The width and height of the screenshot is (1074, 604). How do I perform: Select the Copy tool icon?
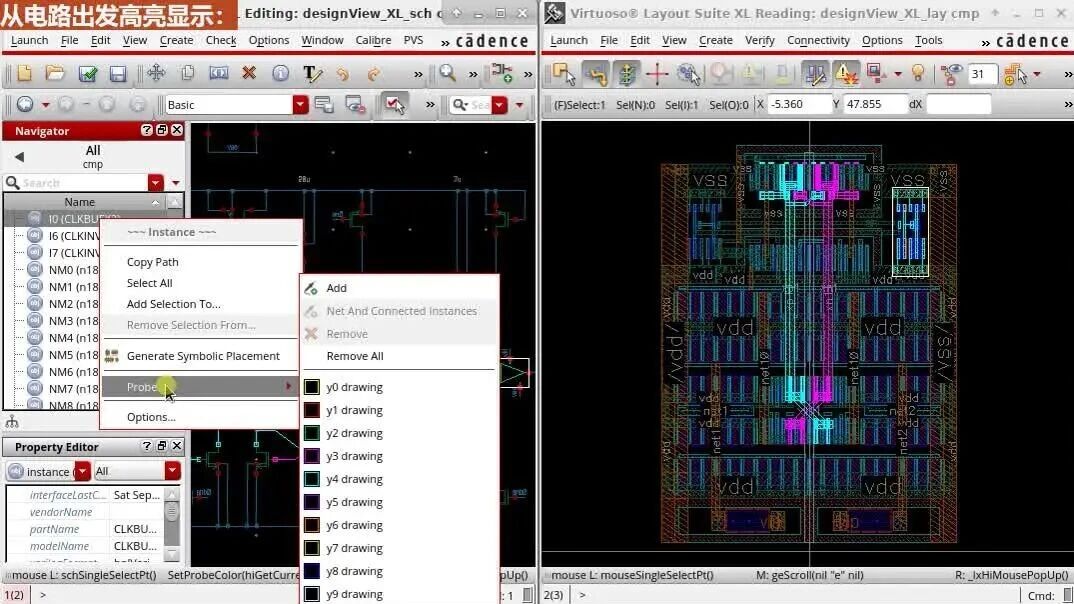pos(187,73)
